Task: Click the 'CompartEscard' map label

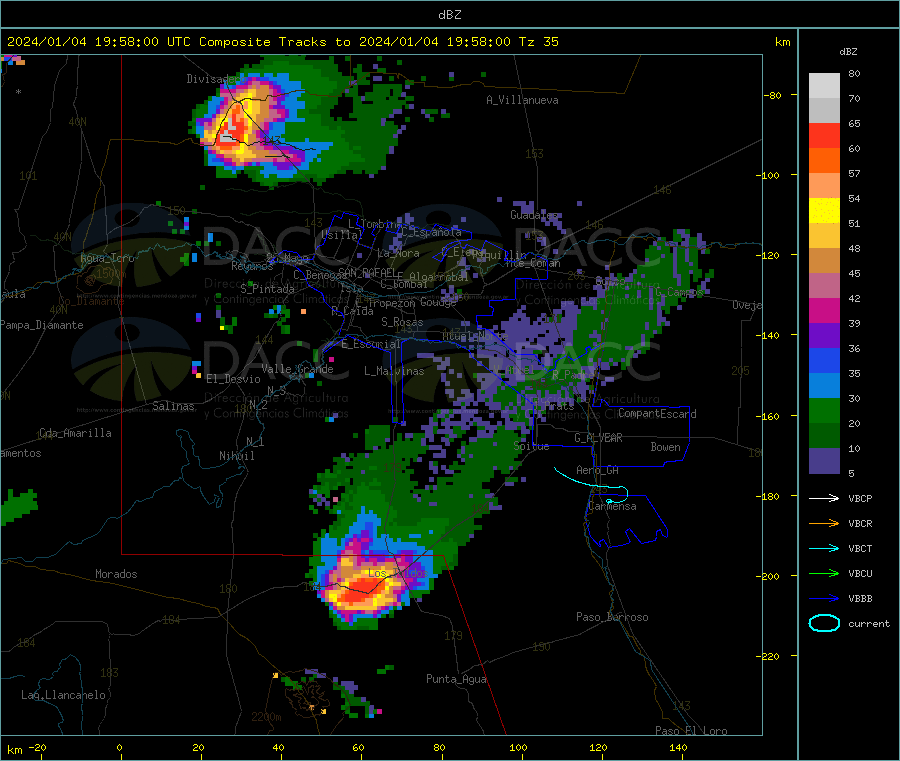Action: coord(657,414)
